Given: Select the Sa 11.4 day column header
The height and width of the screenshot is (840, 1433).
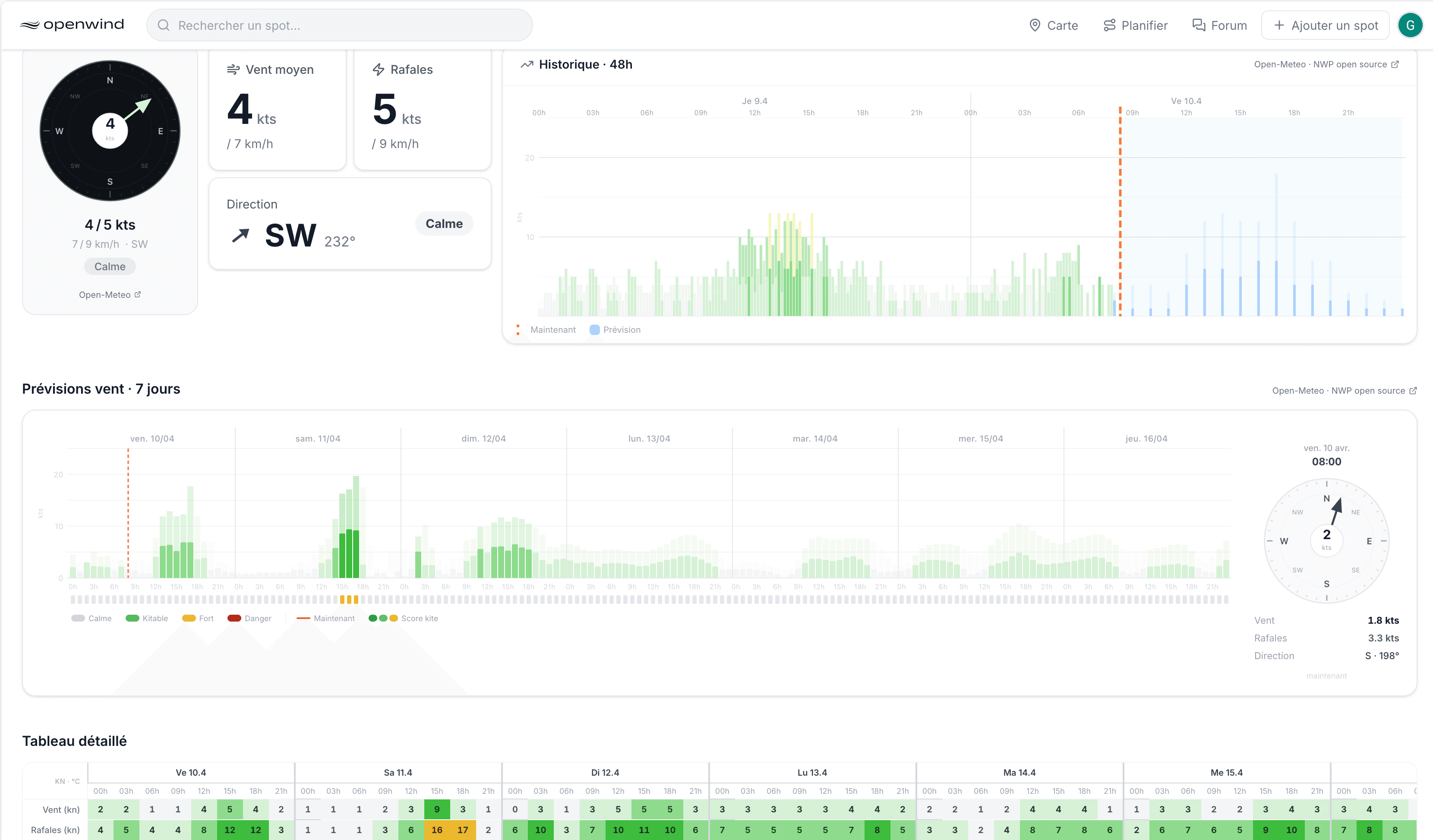Looking at the screenshot, I should [398, 772].
